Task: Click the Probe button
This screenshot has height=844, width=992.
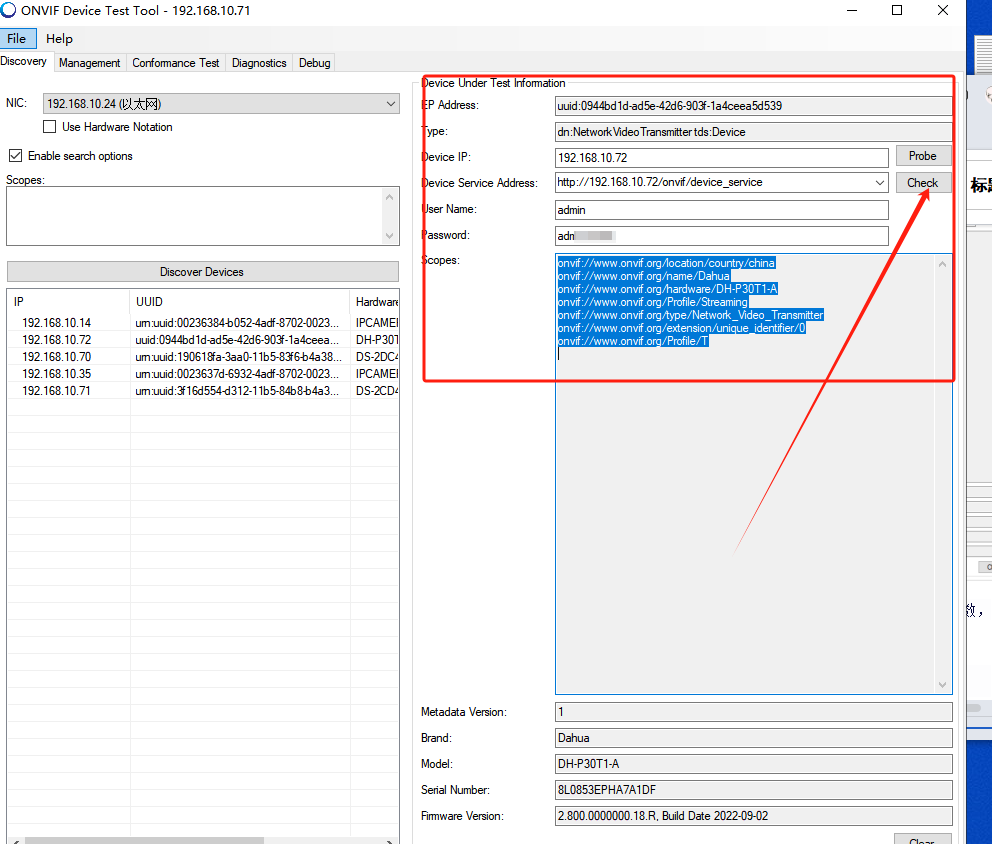Action: [922, 156]
